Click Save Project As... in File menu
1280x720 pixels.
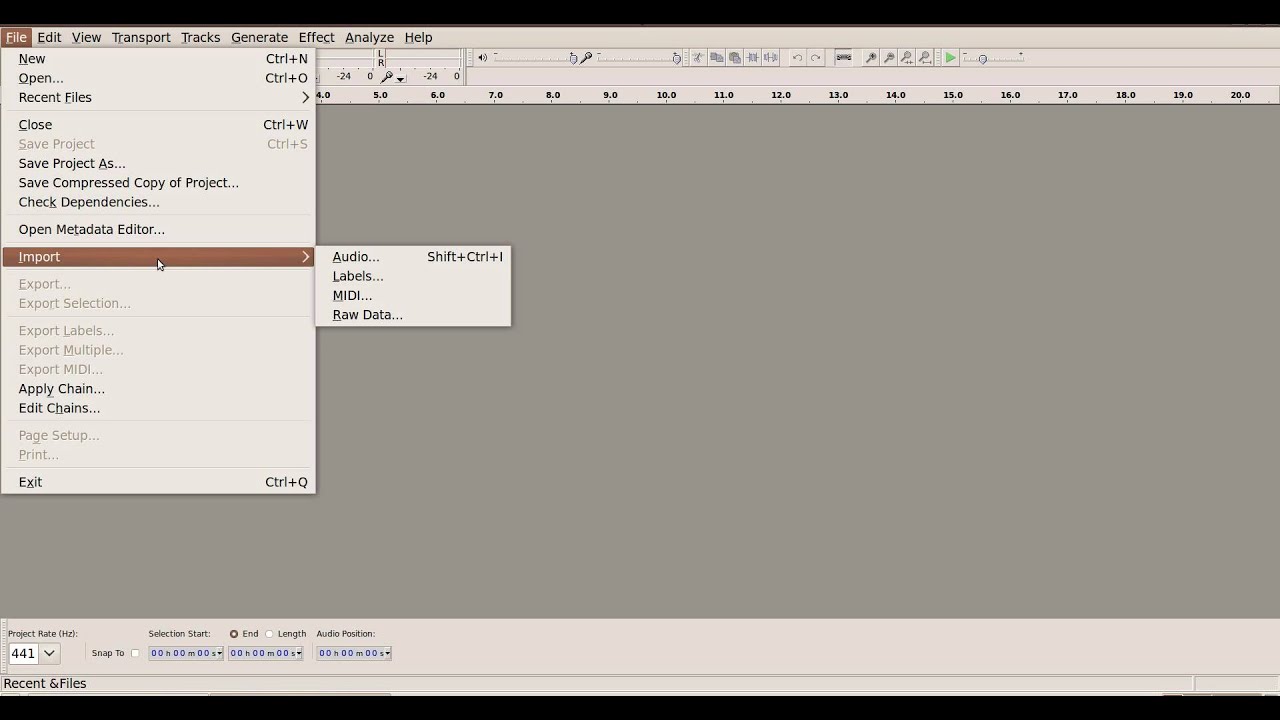tap(158, 163)
